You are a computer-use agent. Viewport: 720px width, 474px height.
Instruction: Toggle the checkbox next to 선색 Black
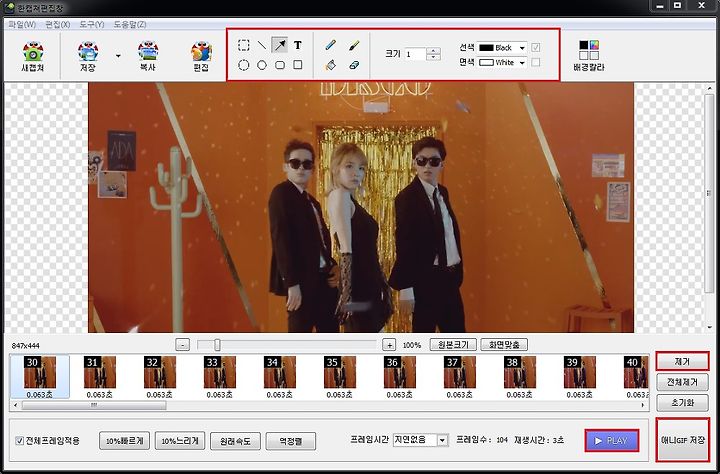pyautogui.click(x=535, y=47)
